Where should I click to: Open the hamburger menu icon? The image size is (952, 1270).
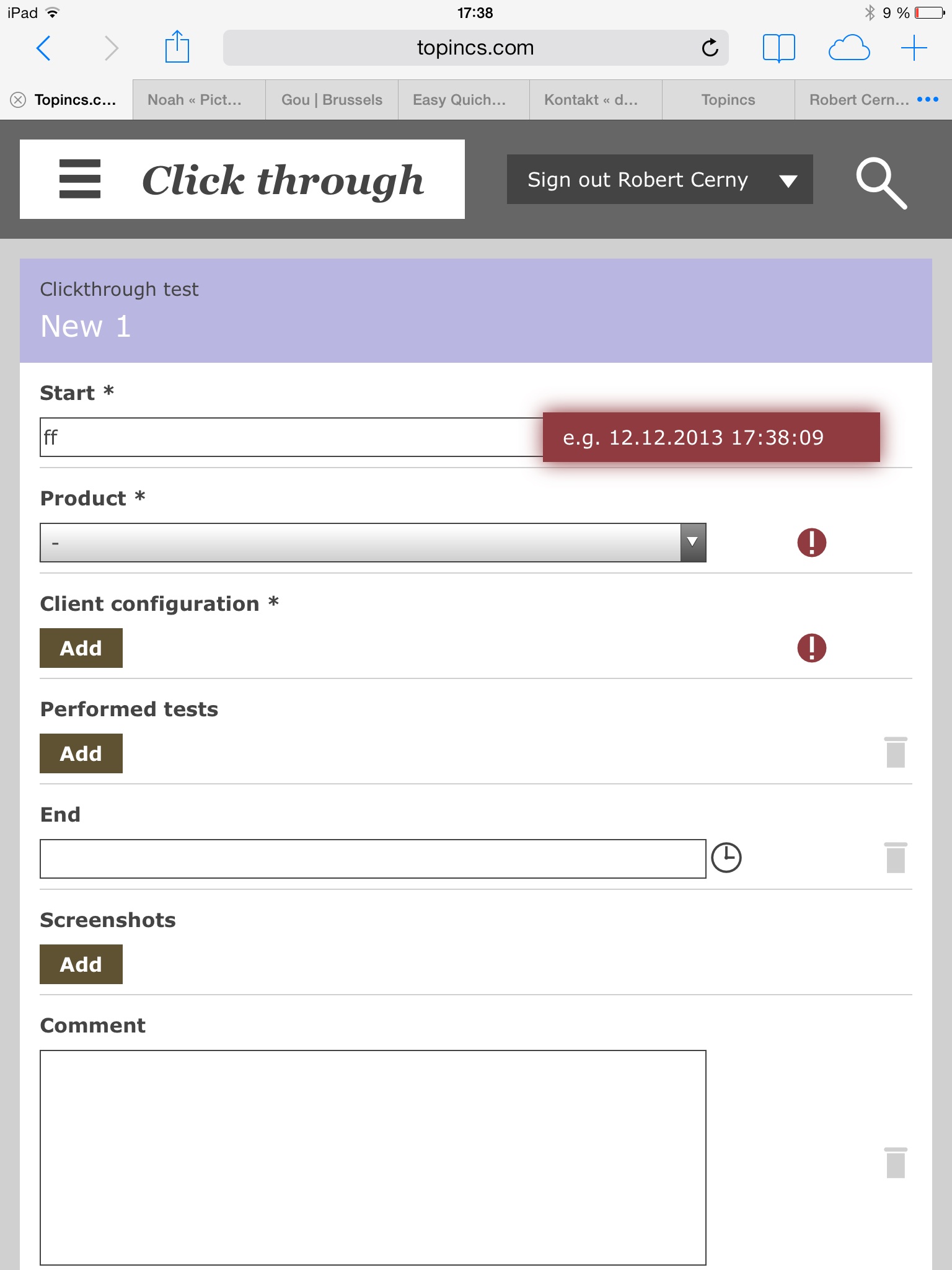point(80,179)
